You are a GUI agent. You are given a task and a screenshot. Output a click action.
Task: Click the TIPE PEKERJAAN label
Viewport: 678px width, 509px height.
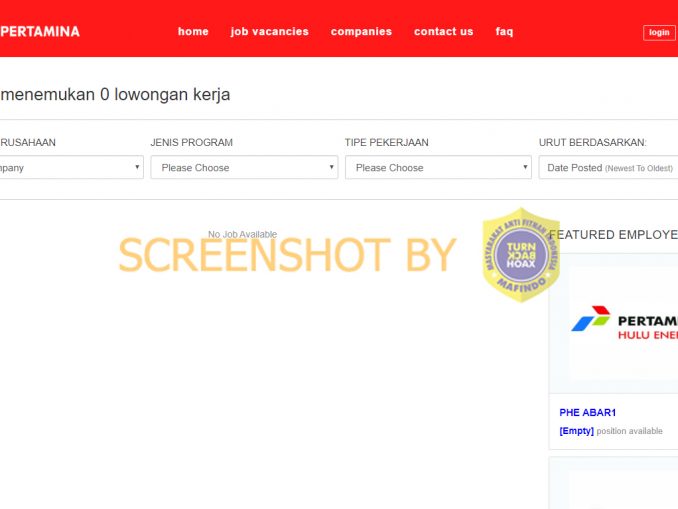coord(387,142)
